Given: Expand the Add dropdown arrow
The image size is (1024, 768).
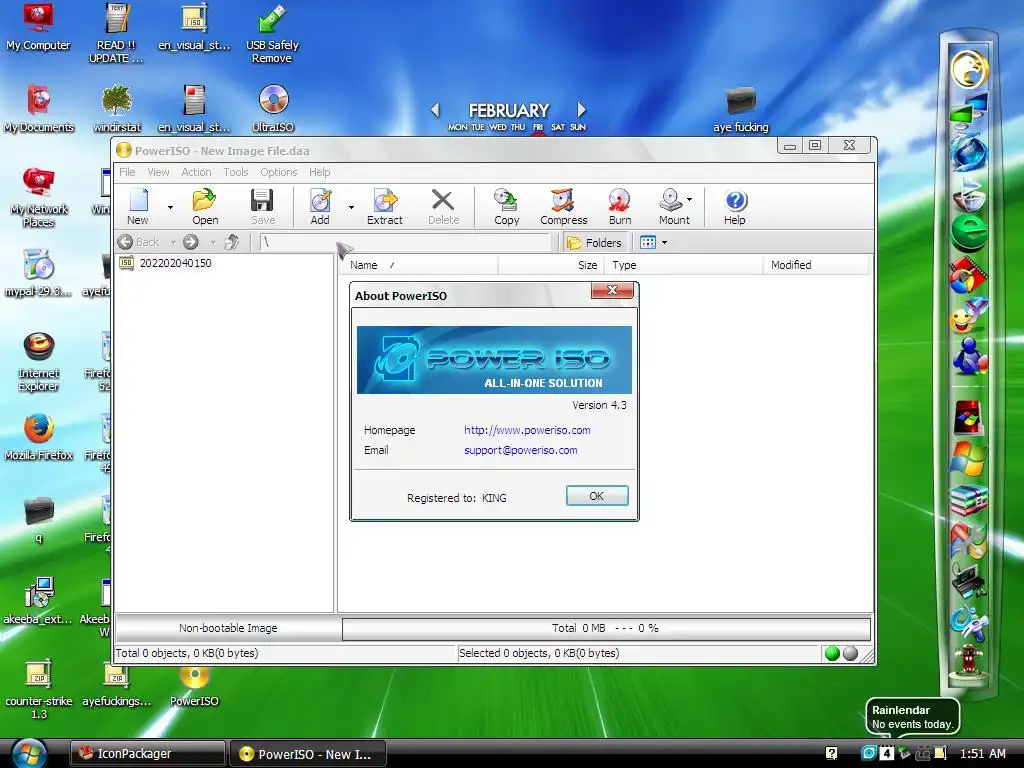Looking at the screenshot, I should tap(351, 207).
